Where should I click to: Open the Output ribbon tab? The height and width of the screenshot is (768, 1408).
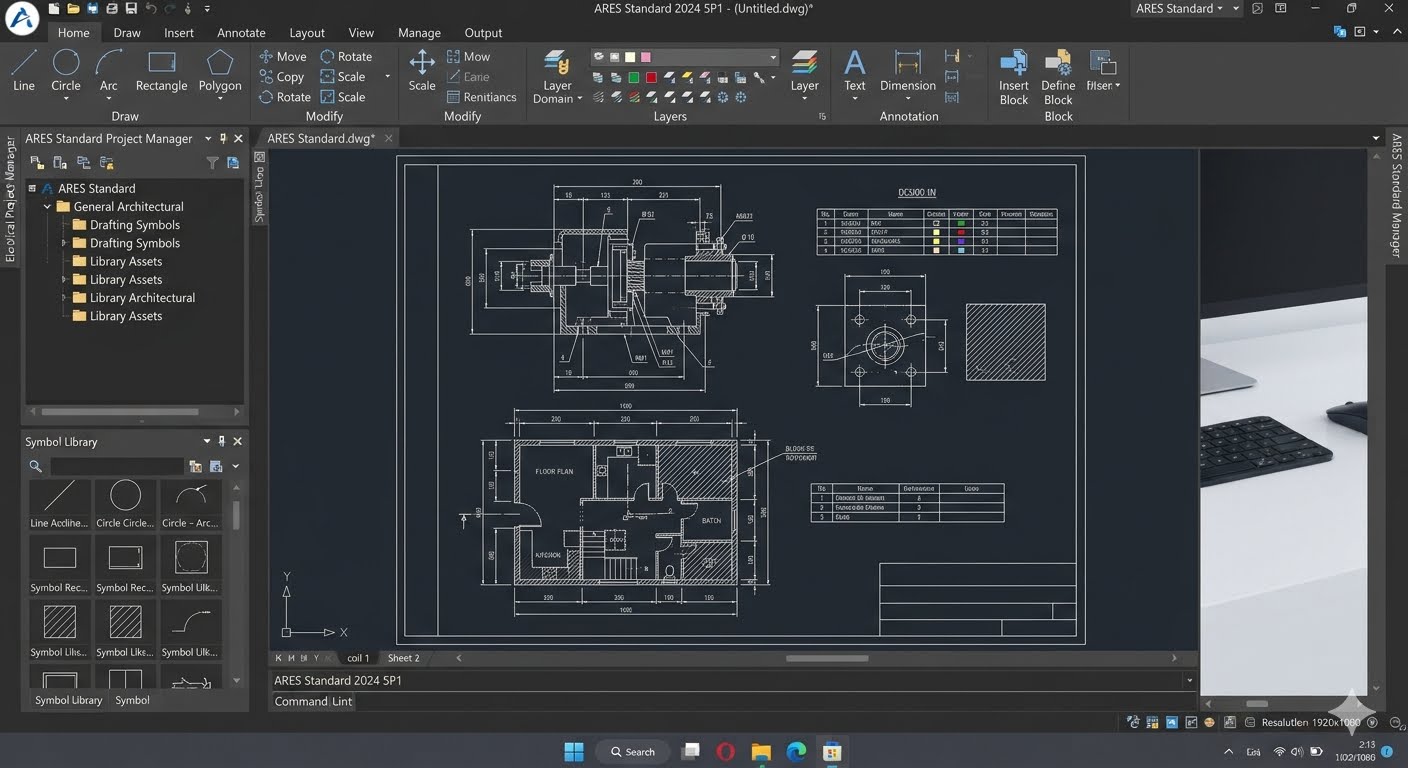pyautogui.click(x=483, y=33)
